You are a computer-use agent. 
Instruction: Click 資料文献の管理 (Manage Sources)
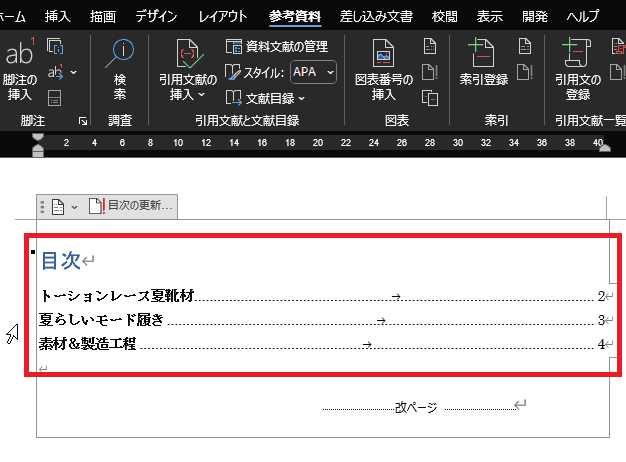[277, 46]
